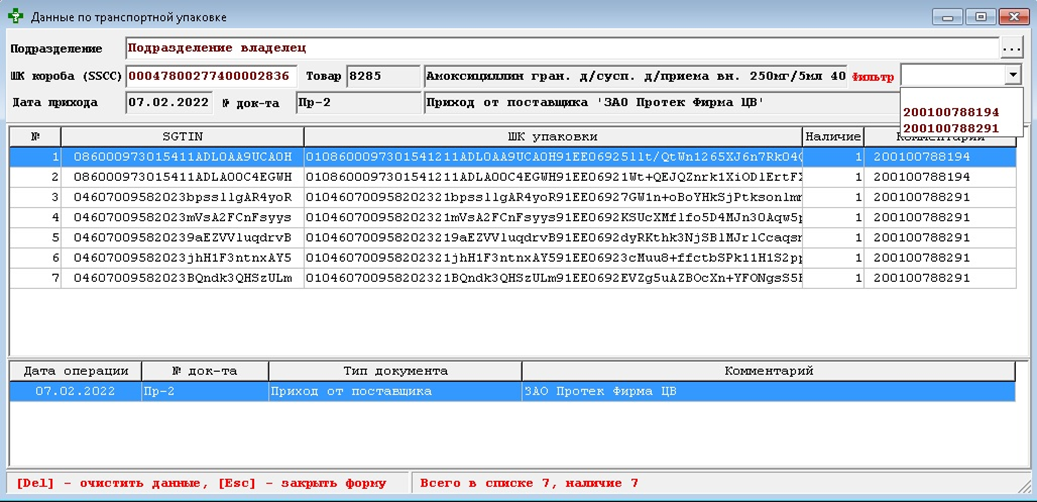Expand the Фильтр dropdown arrow
1037x502 pixels.
point(1013,75)
